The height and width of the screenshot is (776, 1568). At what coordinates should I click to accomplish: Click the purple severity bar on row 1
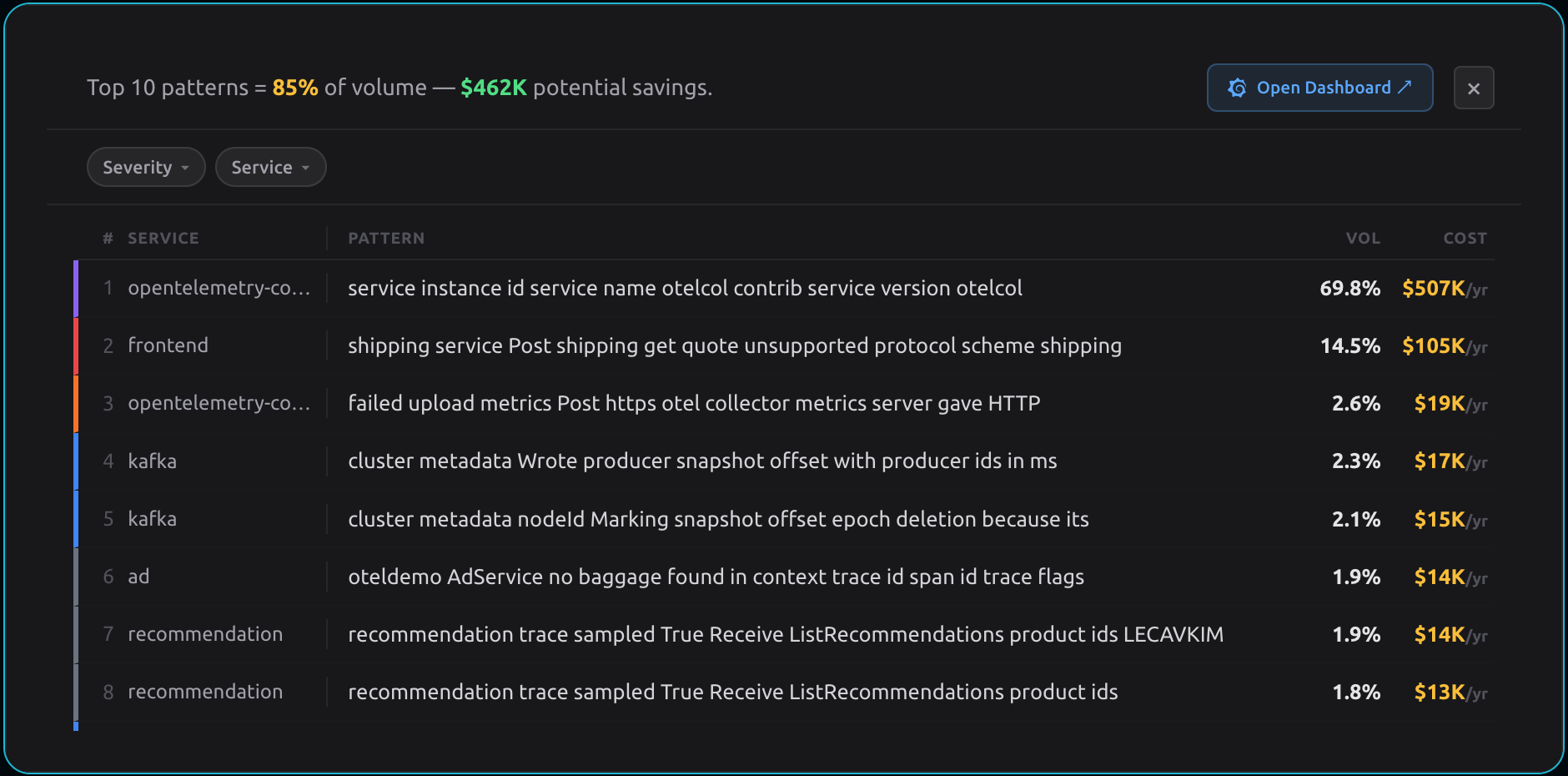tap(76, 289)
